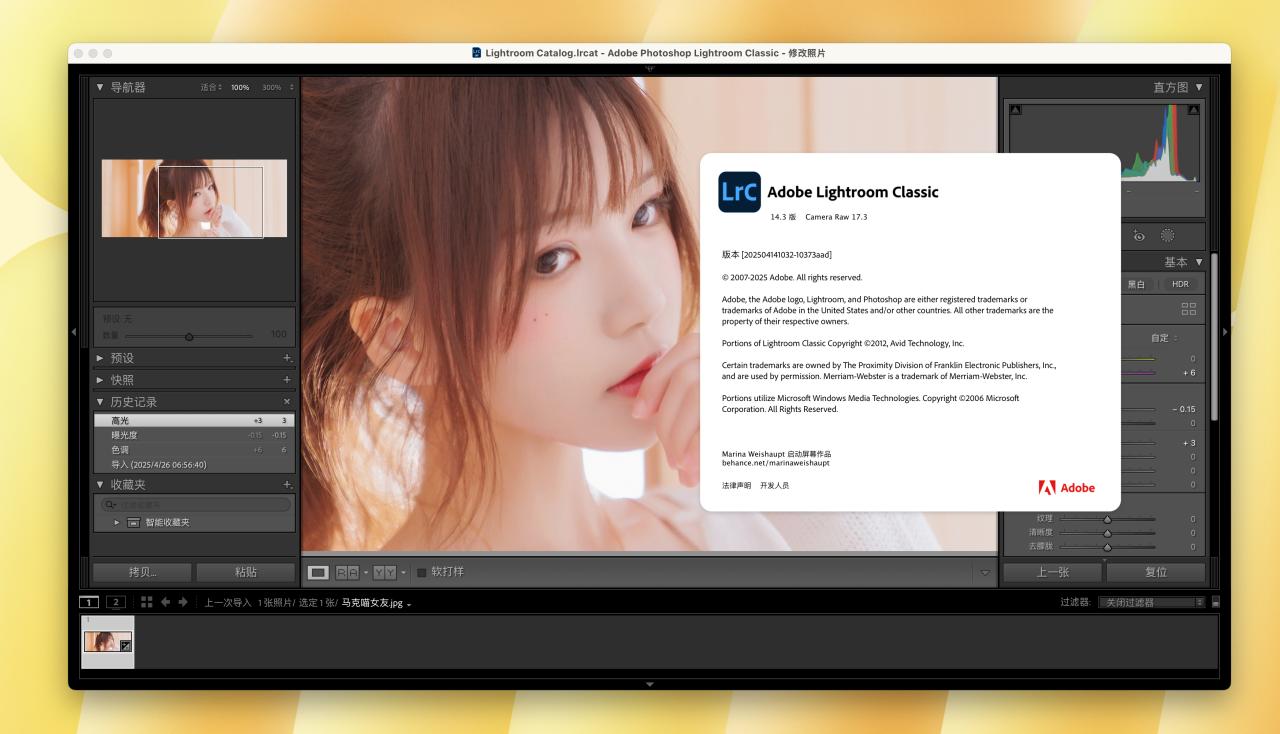The height and width of the screenshot is (734, 1280).
Task: Select the masking tool dotted circle icon
Action: click(x=1167, y=236)
